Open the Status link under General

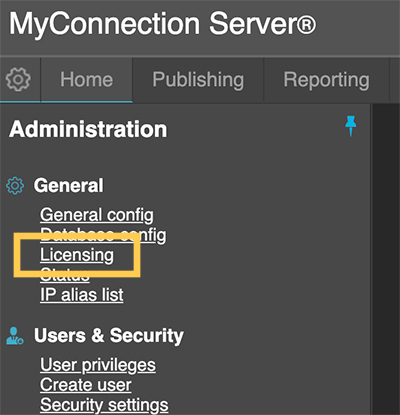65,275
